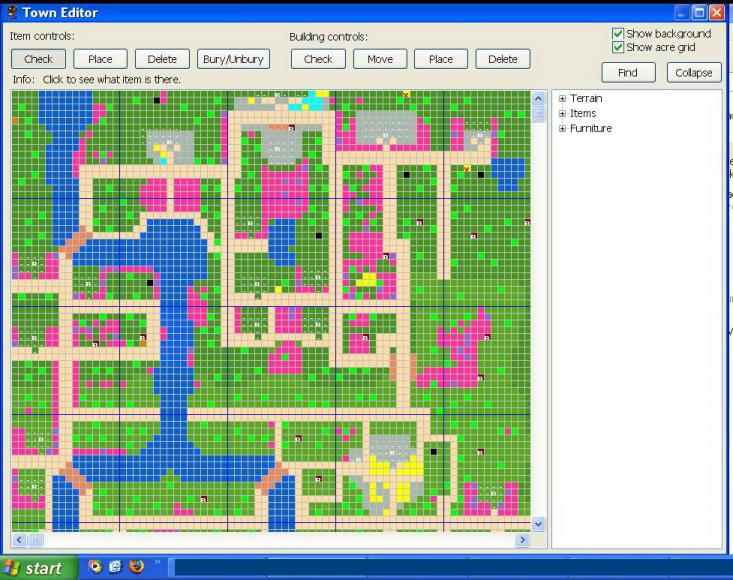Expand the quick launch overflow chevron
Screen dimensions: 733x580
click(157, 562)
